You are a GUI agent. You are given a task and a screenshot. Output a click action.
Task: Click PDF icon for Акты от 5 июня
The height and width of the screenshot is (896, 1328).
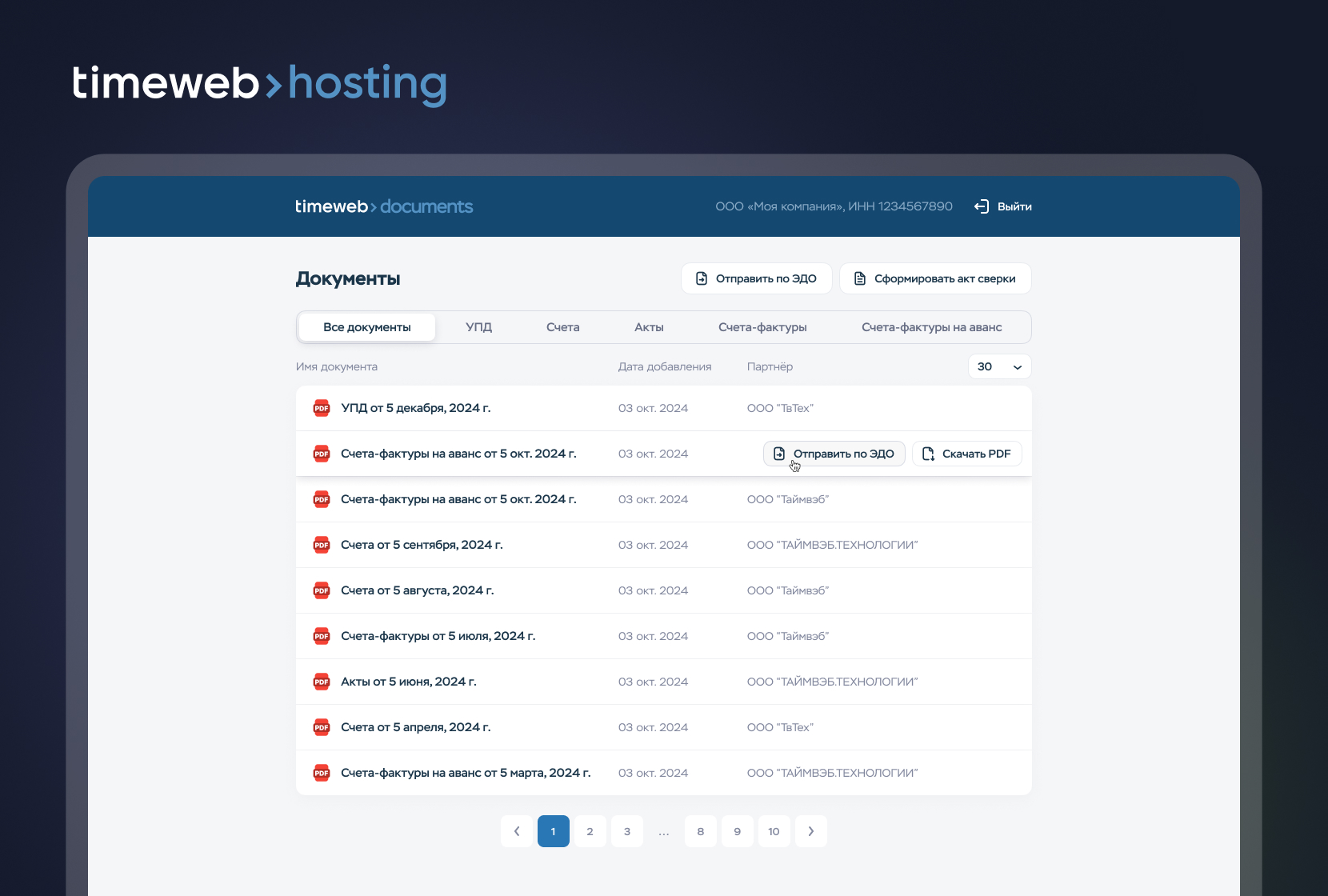pos(322,682)
